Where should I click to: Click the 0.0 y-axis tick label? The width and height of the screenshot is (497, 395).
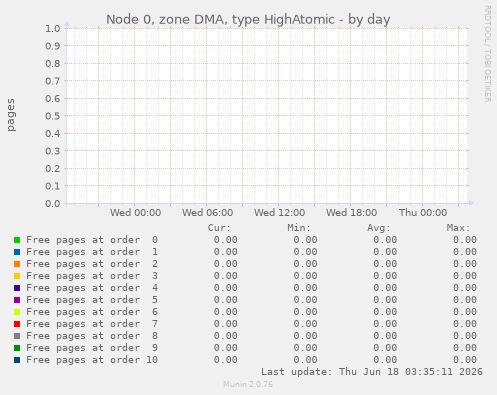click(53, 203)
